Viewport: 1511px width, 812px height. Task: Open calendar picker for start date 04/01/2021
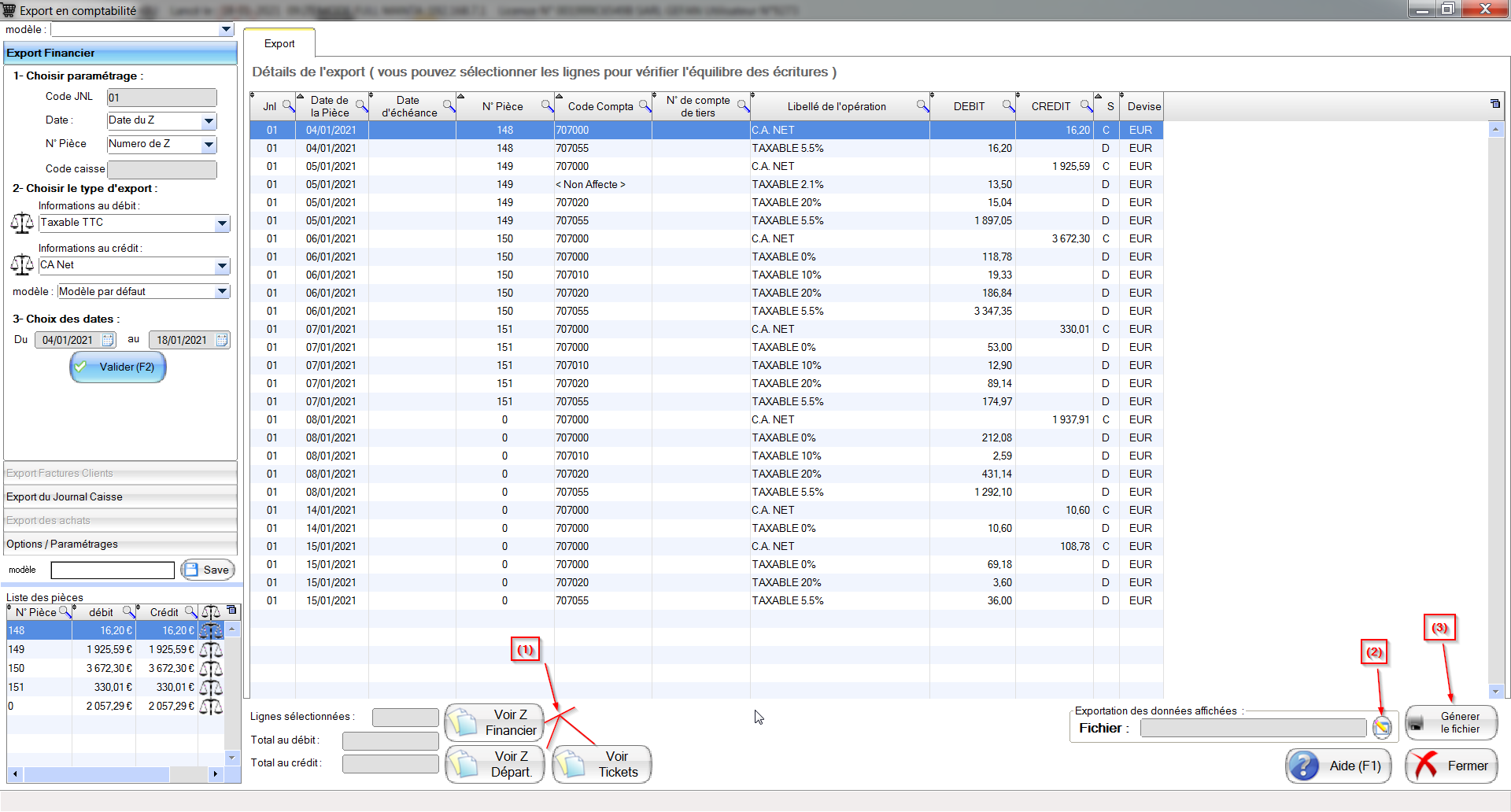coord(108,340)
